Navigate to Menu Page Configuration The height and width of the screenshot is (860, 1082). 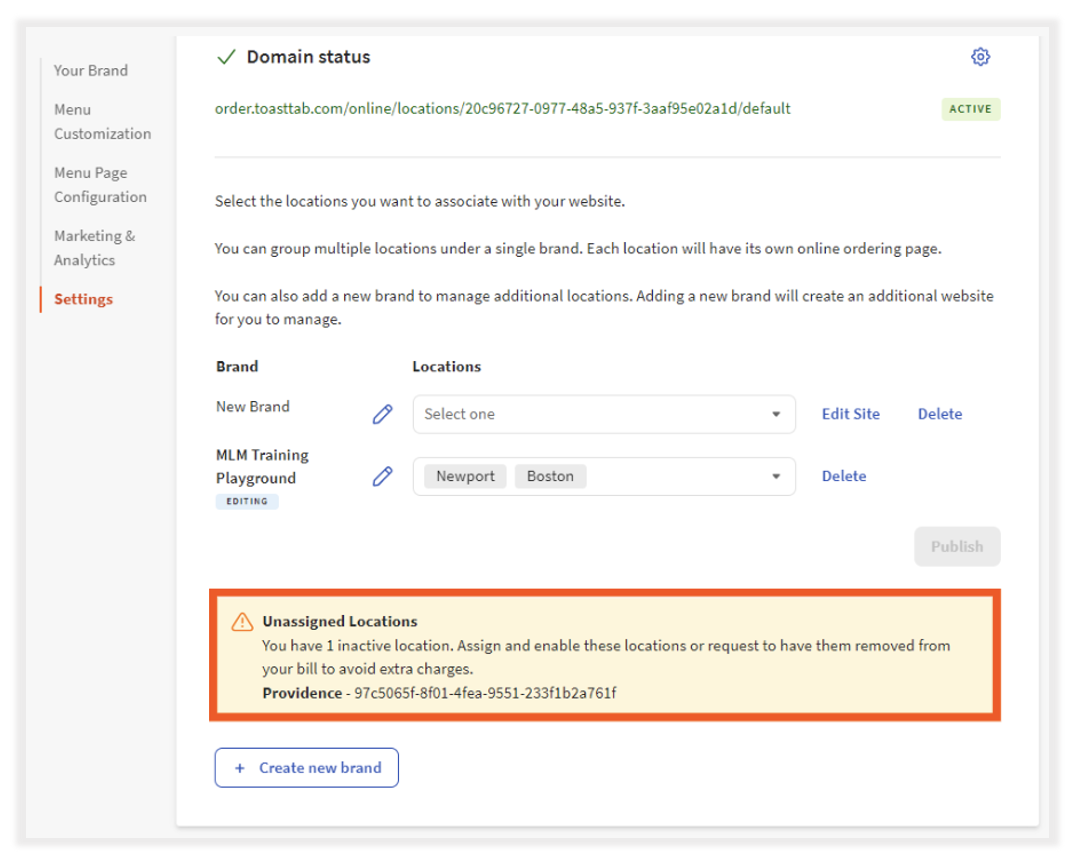click(x=100, y=185)
